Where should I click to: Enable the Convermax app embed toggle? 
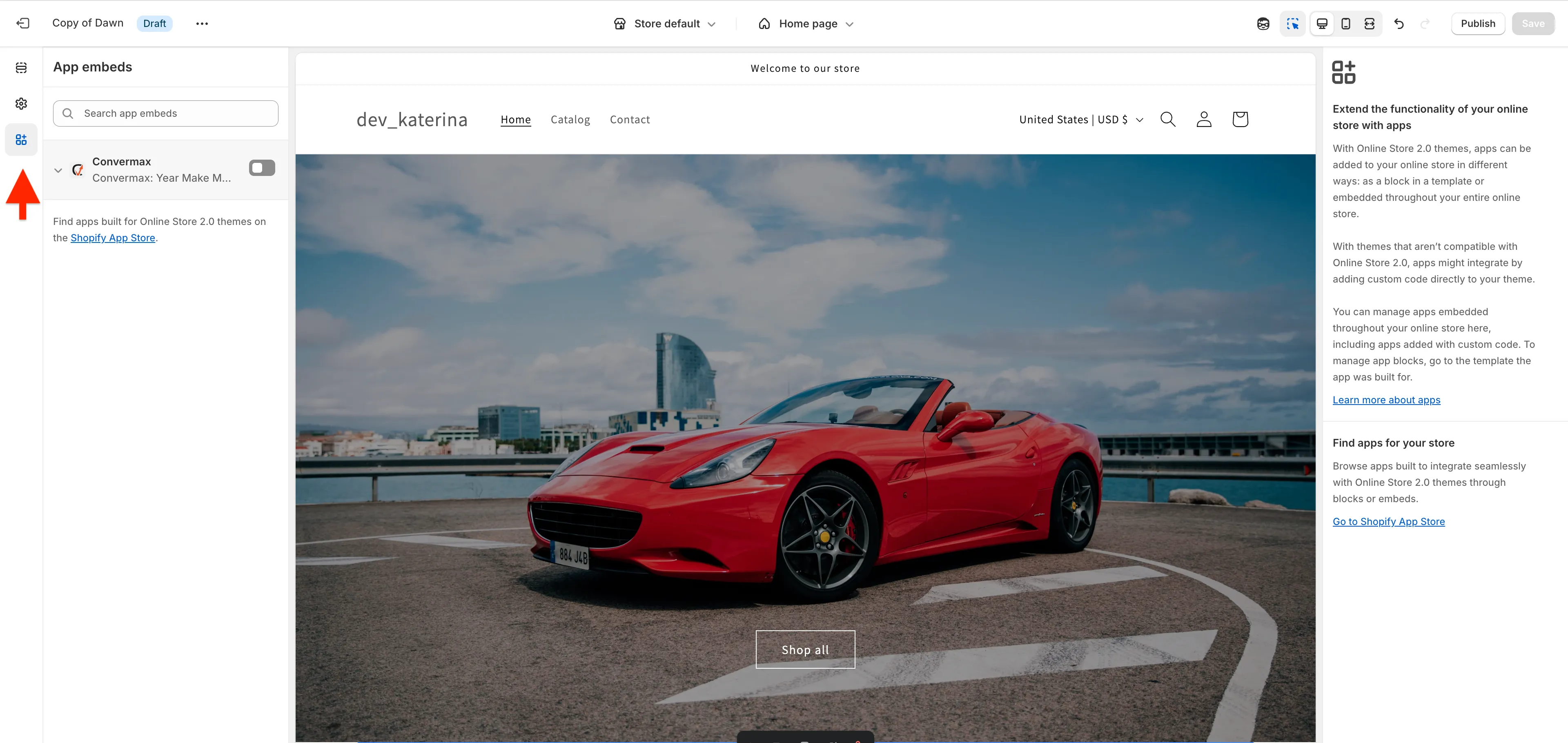pos(262,168)
